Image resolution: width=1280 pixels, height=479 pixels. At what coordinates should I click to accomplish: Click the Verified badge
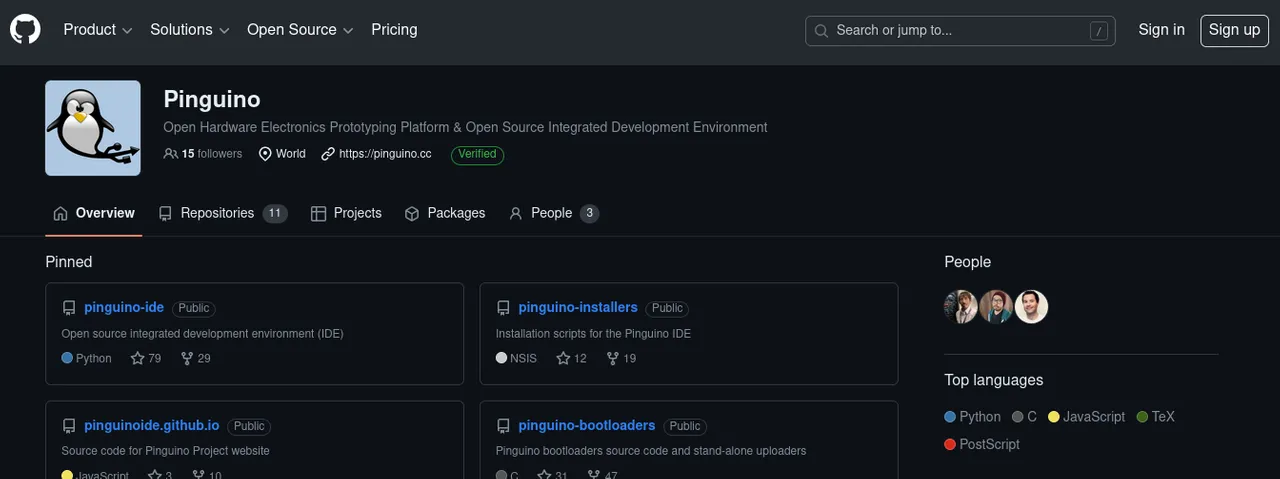477,154
